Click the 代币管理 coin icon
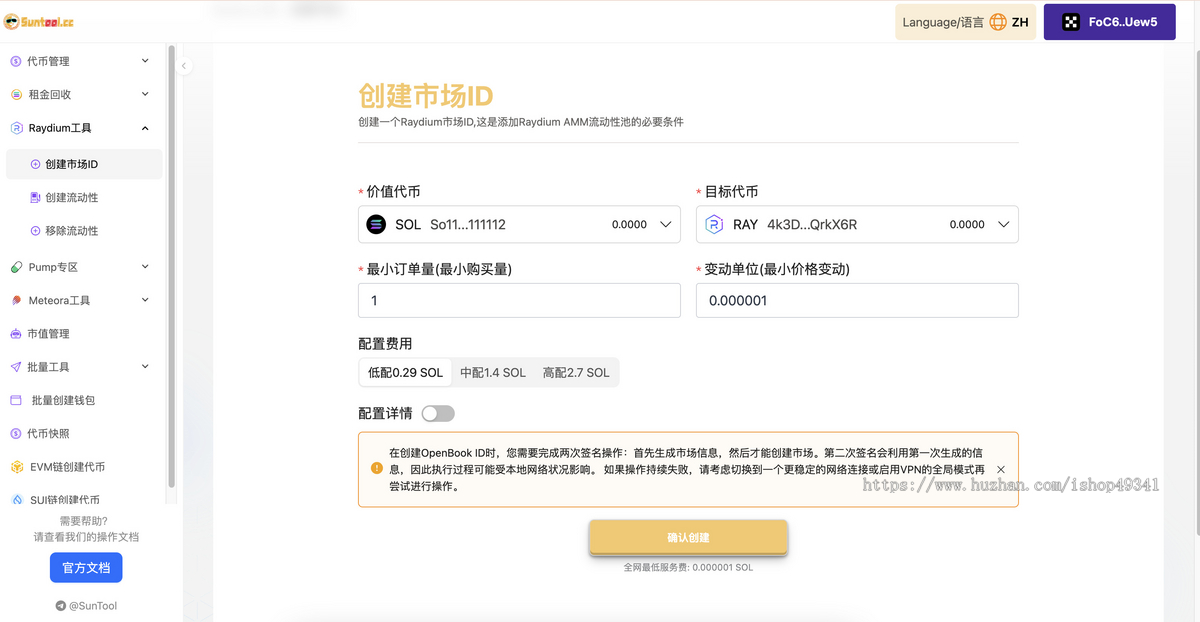Viewport: 1200px width, 622px height. point(16,61)
